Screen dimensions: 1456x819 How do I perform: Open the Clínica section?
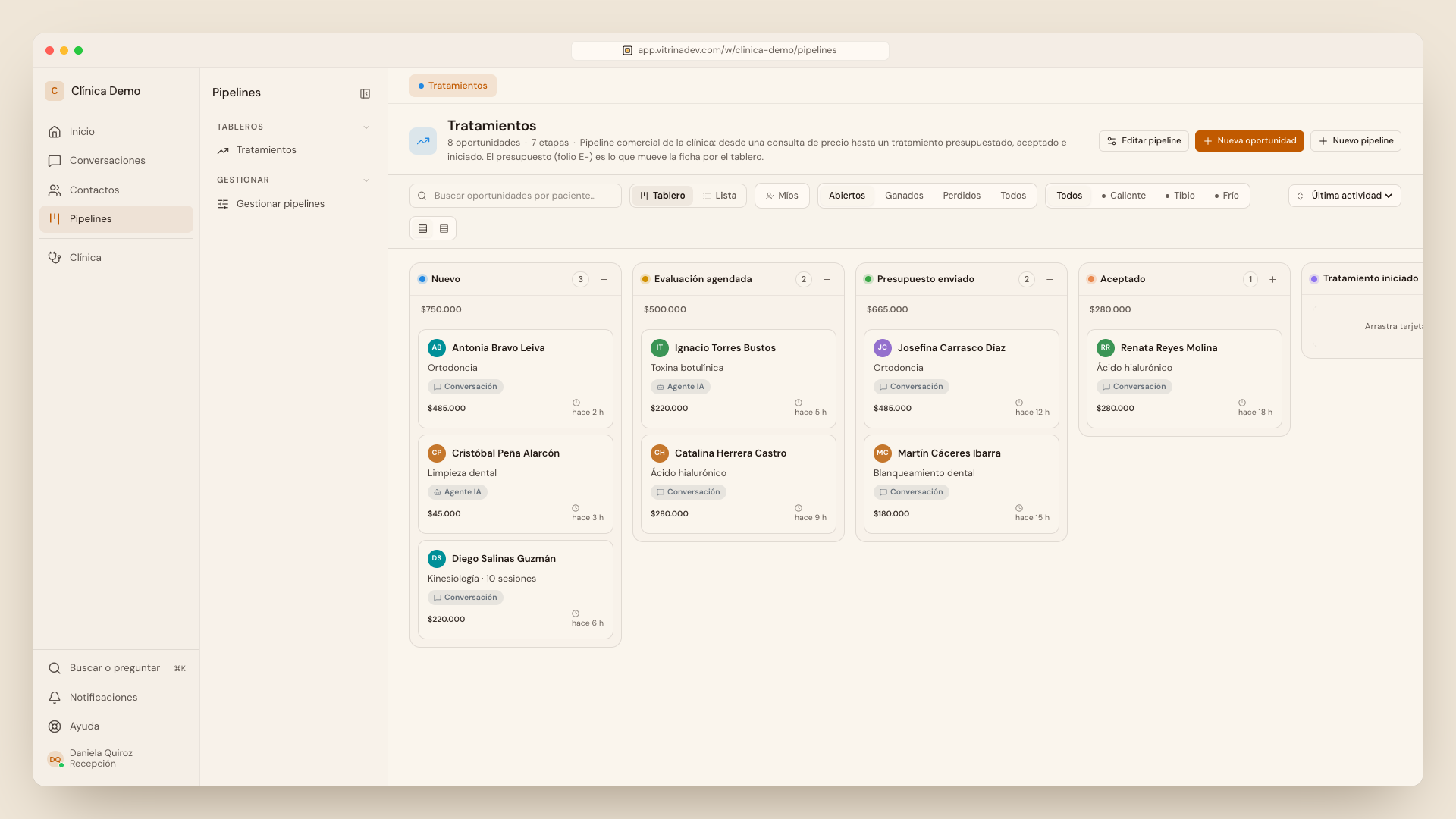tap(116, 258)
